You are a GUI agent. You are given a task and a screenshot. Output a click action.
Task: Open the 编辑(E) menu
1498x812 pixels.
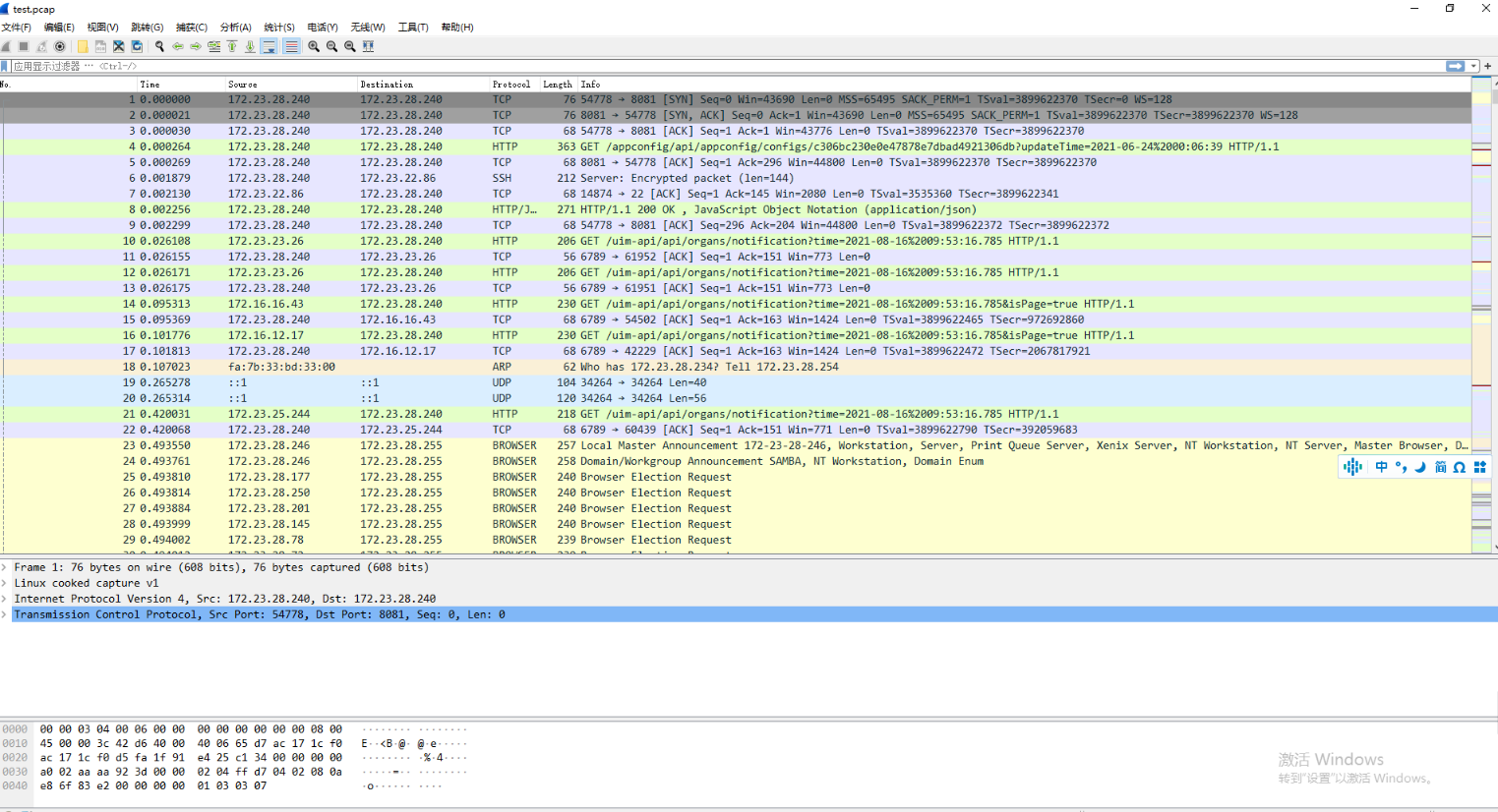[59, 28]
